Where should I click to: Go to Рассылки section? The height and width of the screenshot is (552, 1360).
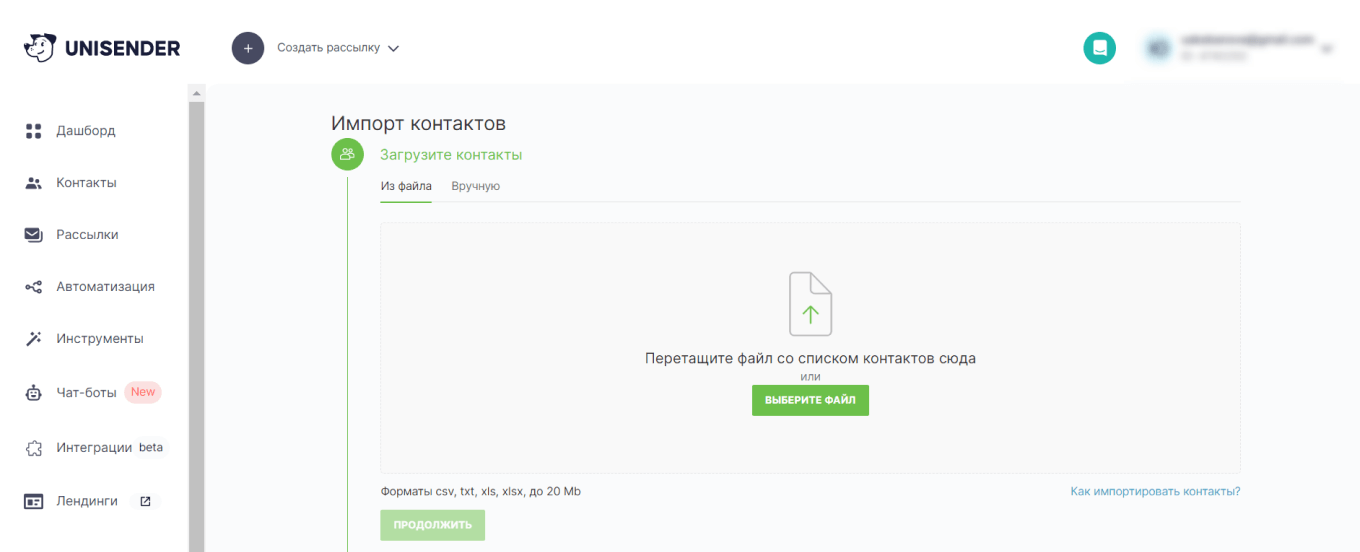87,235
